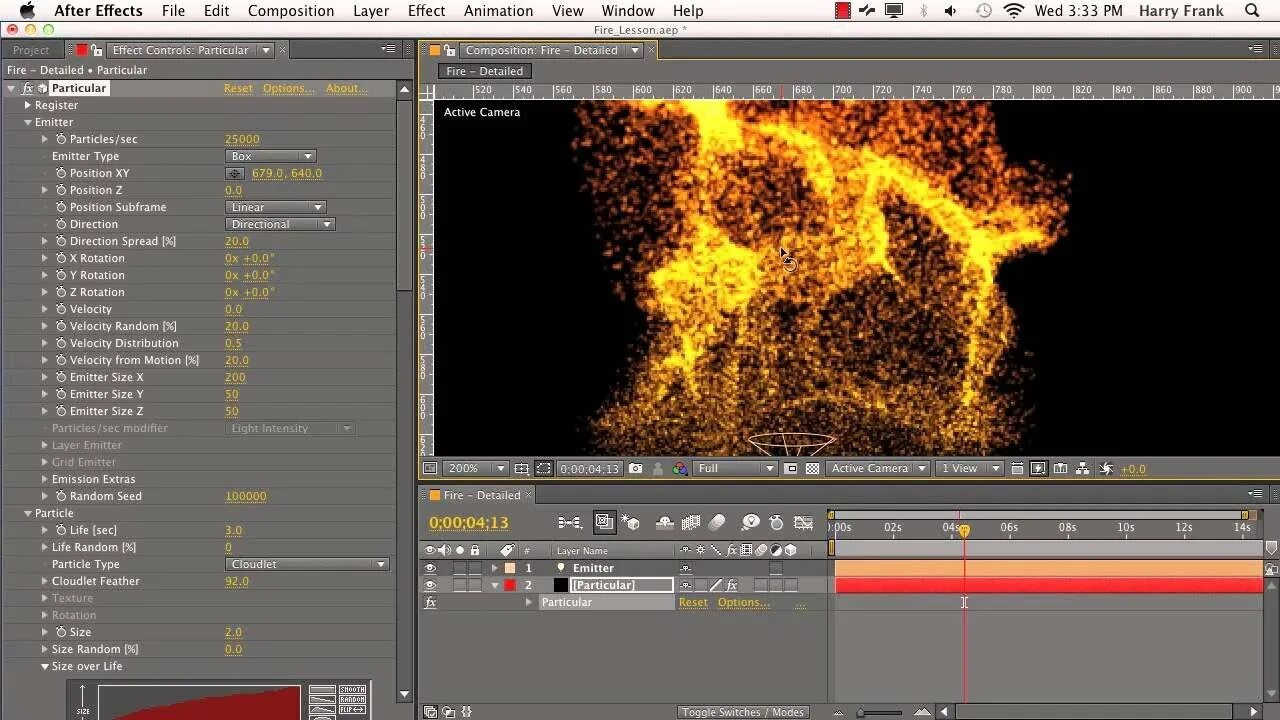
Task: Click the Always Preview This View icon
Action: (430, 468)
